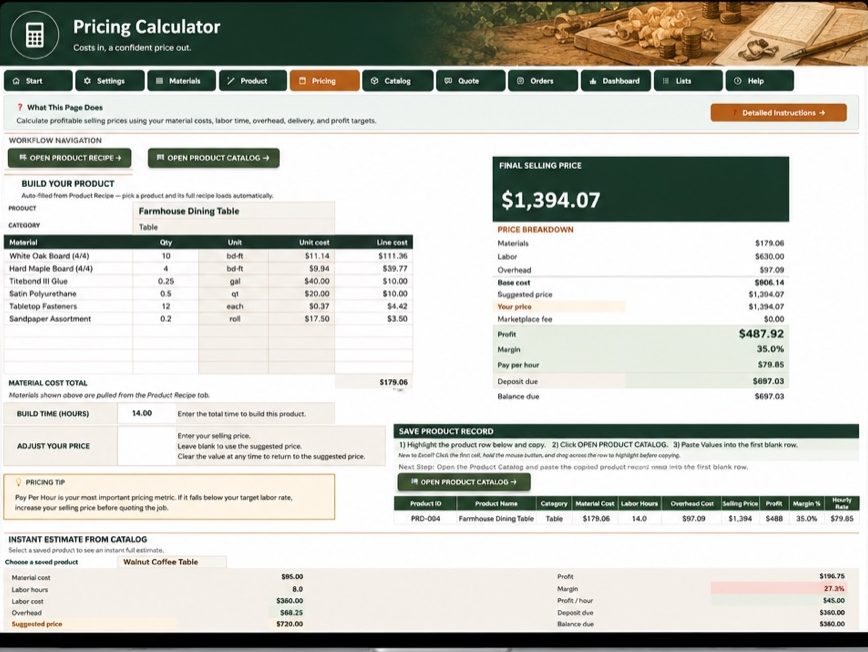Click the Detailed Instructions button
The image size is (868, 652).
(778, 112)
